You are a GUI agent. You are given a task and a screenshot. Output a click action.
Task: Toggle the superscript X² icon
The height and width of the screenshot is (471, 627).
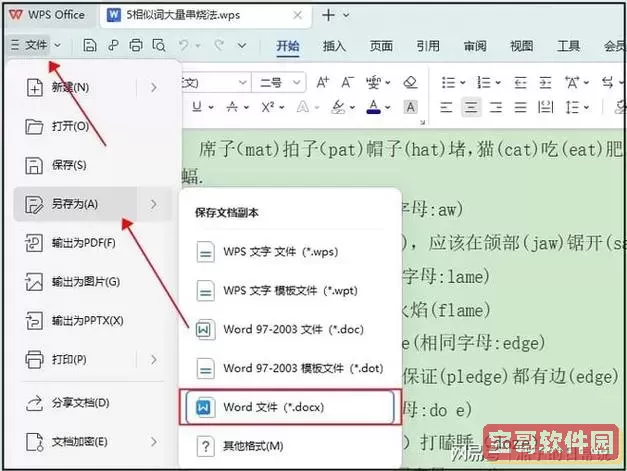tap(268, 107)
